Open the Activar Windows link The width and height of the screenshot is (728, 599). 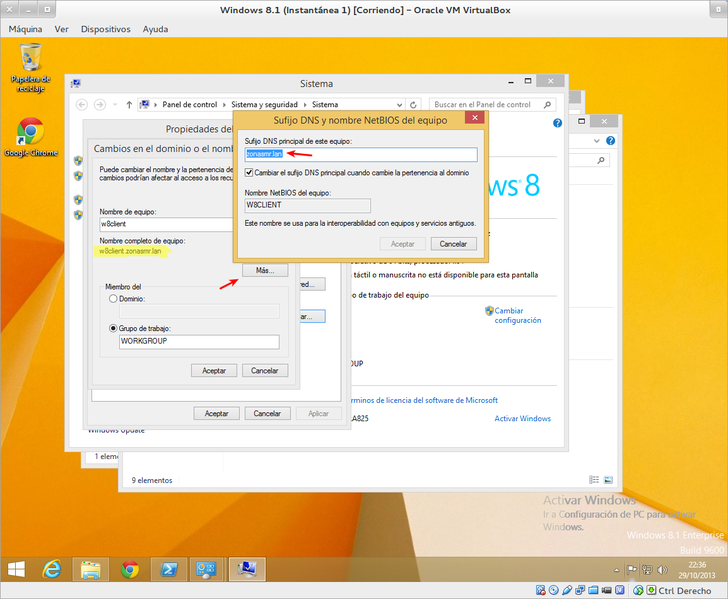[x=522, y=418]
